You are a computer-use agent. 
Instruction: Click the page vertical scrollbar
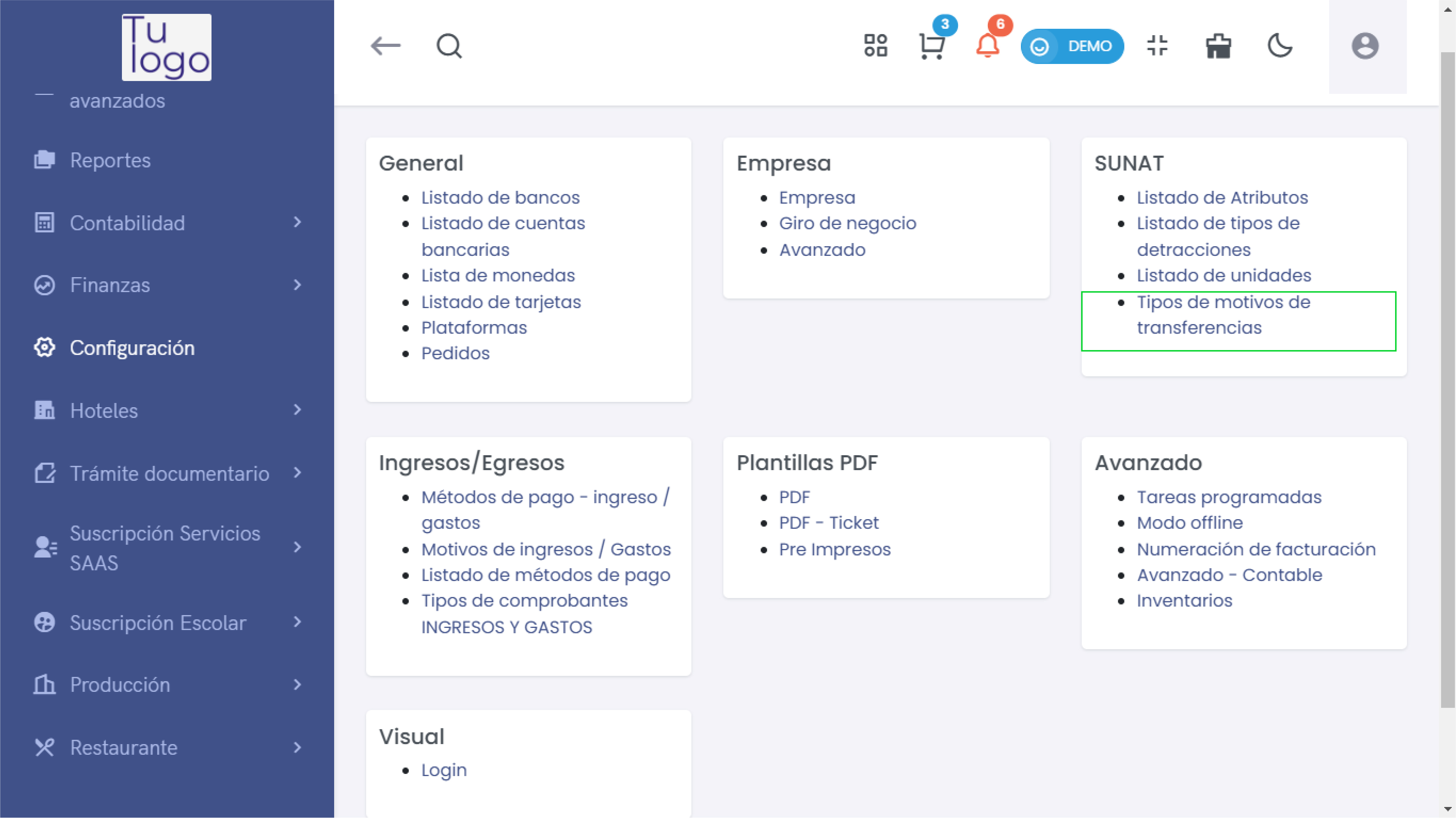pyautogui.click(x=1447, y=378)
